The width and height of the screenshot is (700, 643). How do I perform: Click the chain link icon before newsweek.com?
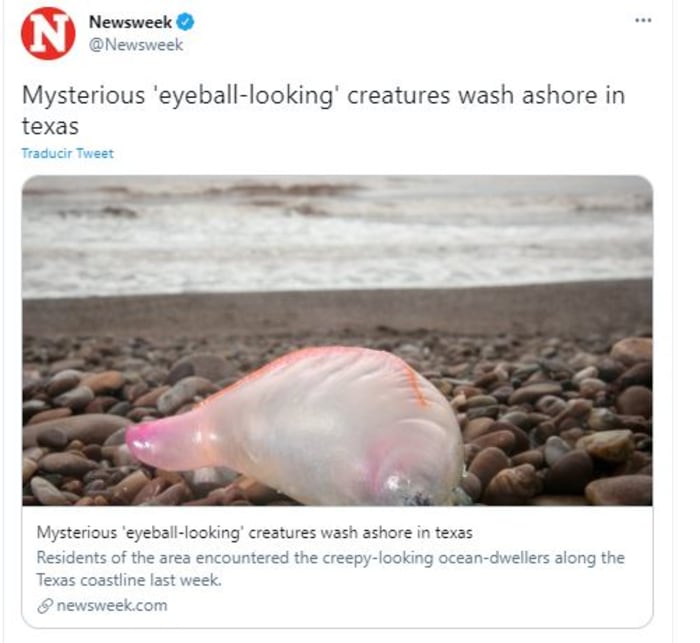45,606
